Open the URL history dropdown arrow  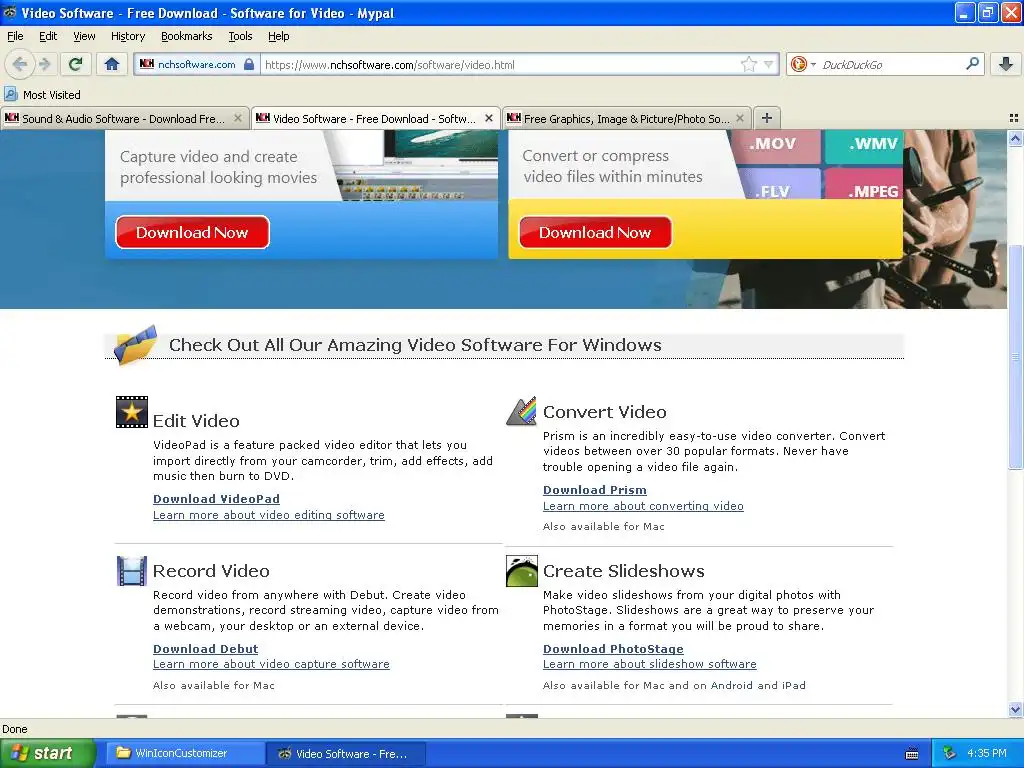pos(769,64)
